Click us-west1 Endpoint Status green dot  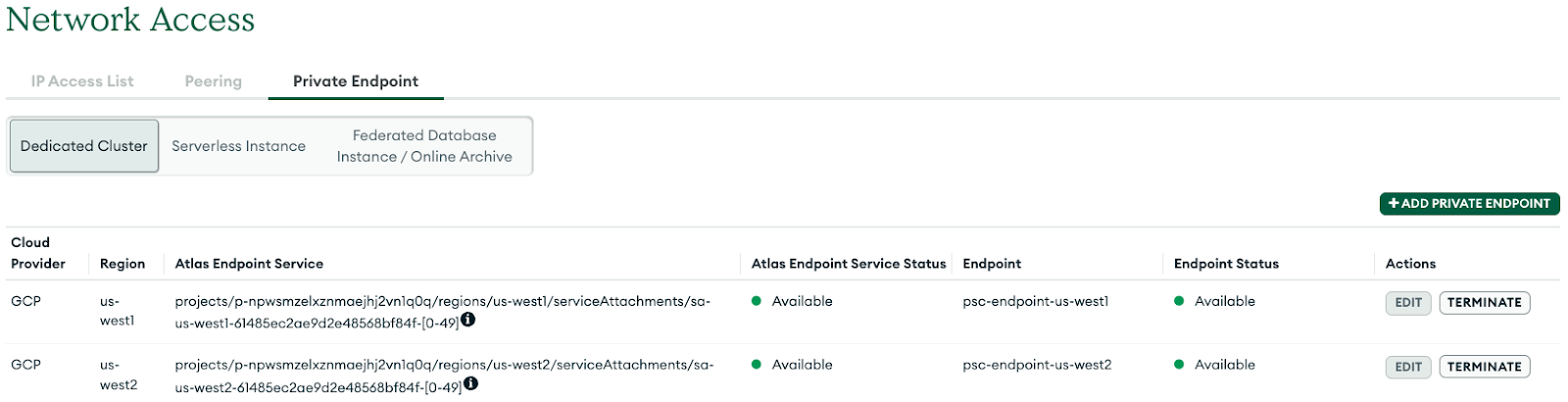pos(1179,301)
